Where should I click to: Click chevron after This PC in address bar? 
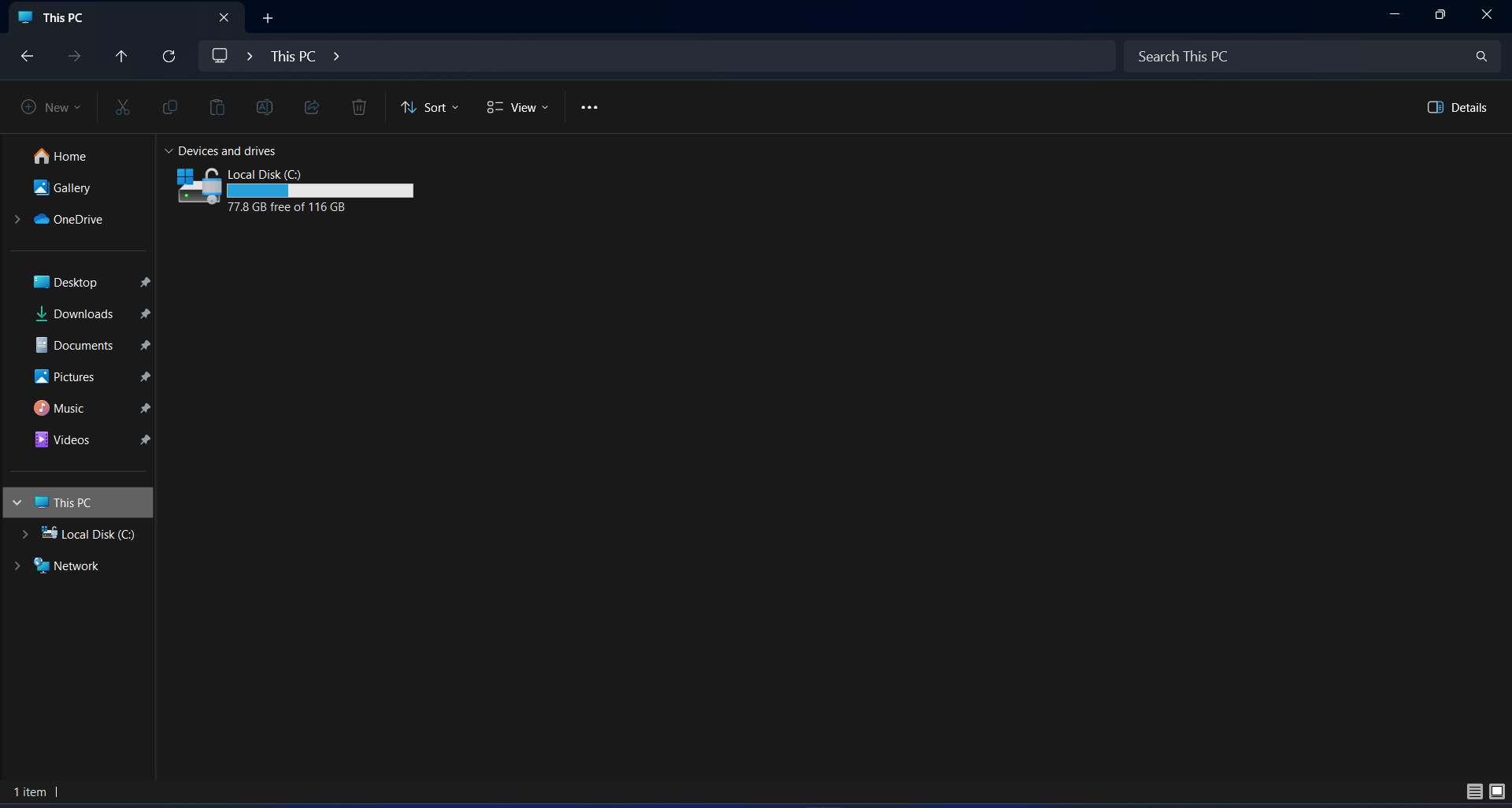click(336, 56)
